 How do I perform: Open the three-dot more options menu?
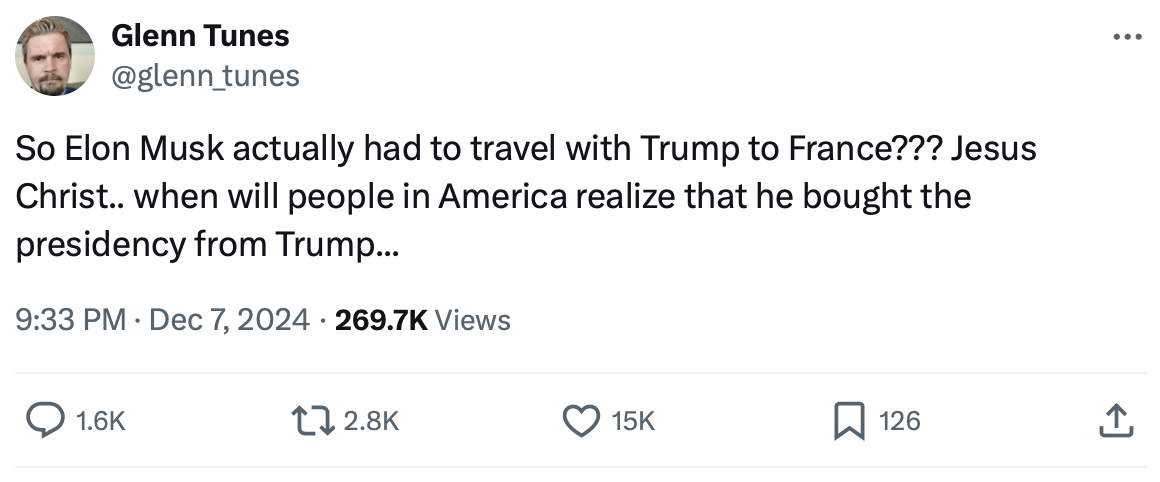tap(1126, 39)
